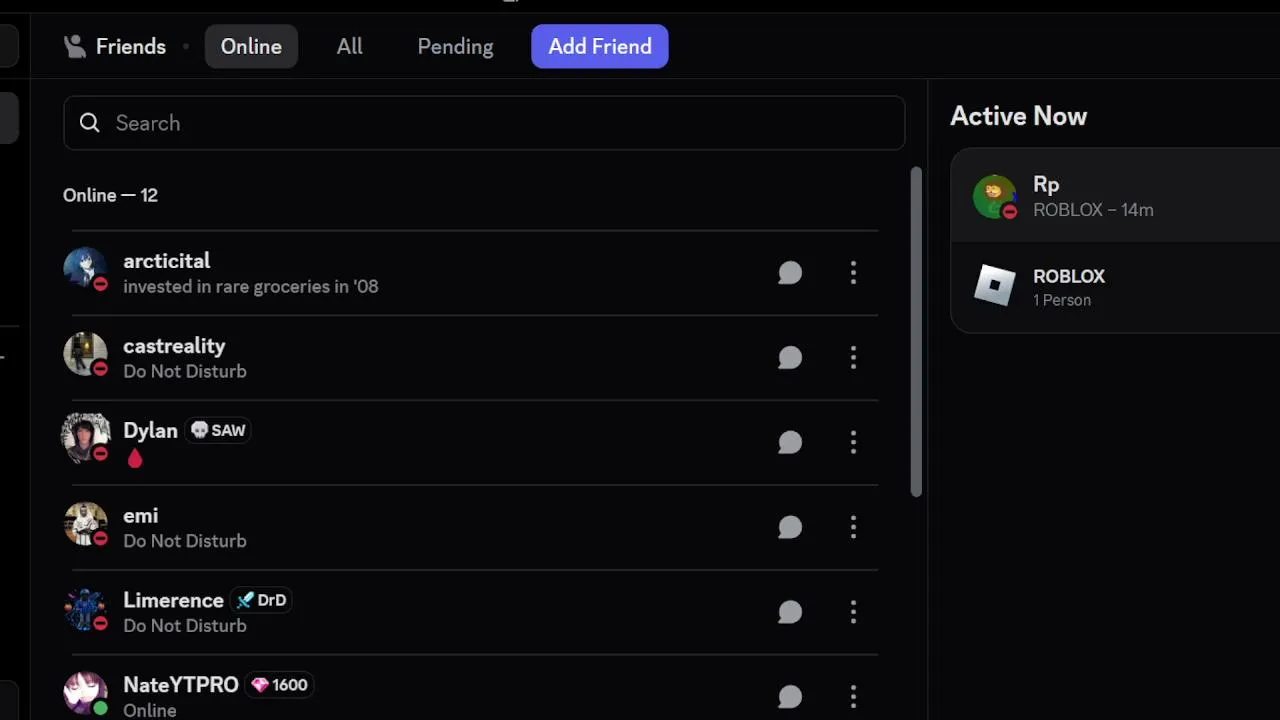Screen dimensions: 1280x720
Task: Message Limerence using the chat icon
Action: [790, 612]
